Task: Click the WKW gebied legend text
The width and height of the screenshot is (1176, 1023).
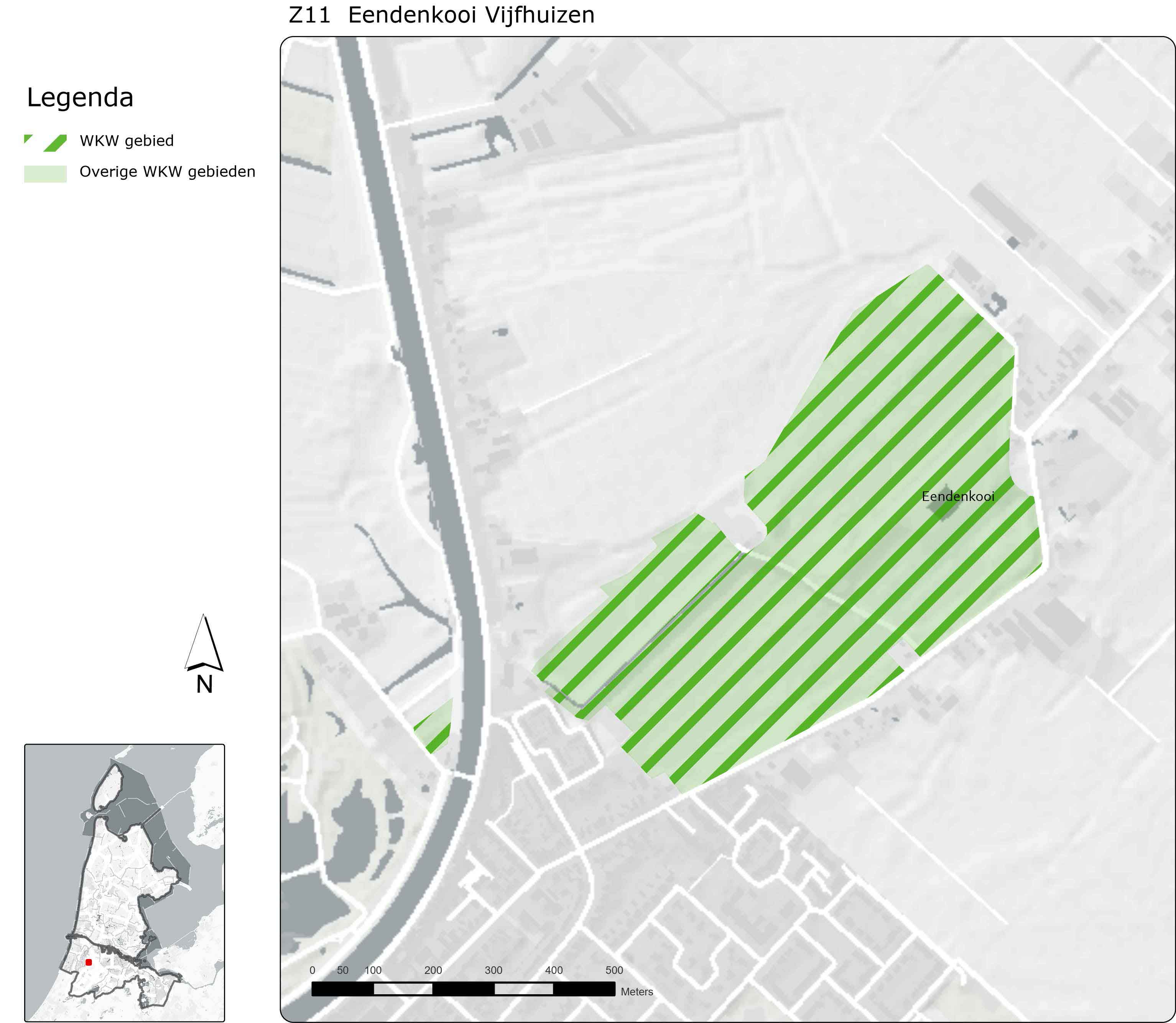Action: [x=126, y=140]
